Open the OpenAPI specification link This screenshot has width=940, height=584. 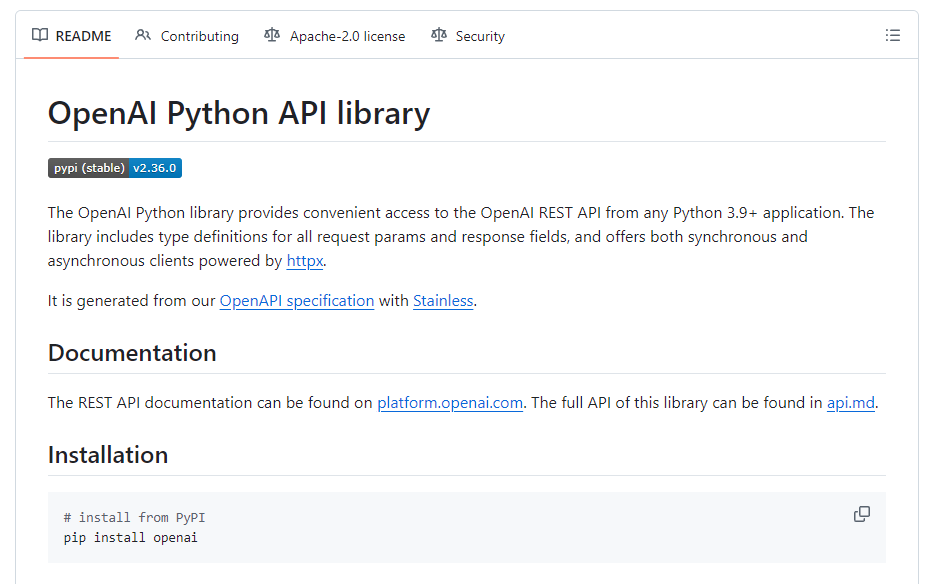tap(297, 300)
